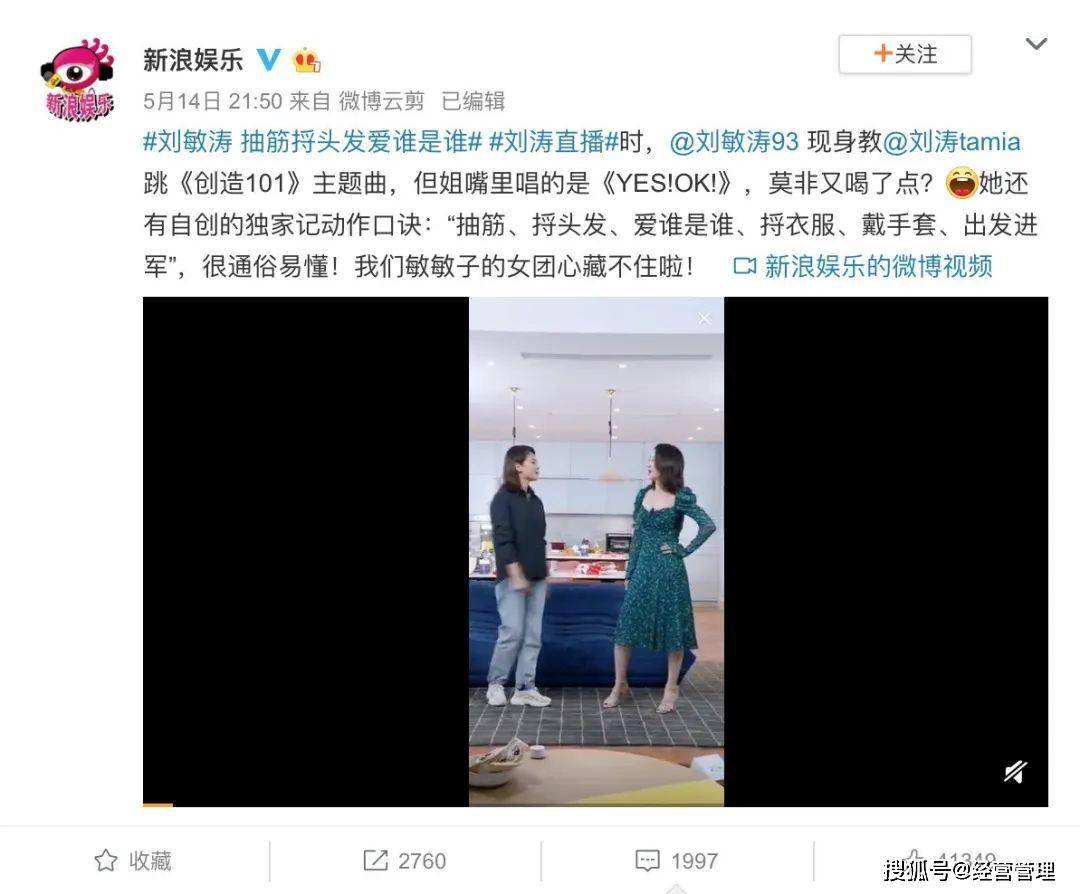Visit the @刘涛tamia mention

(951, 142)
